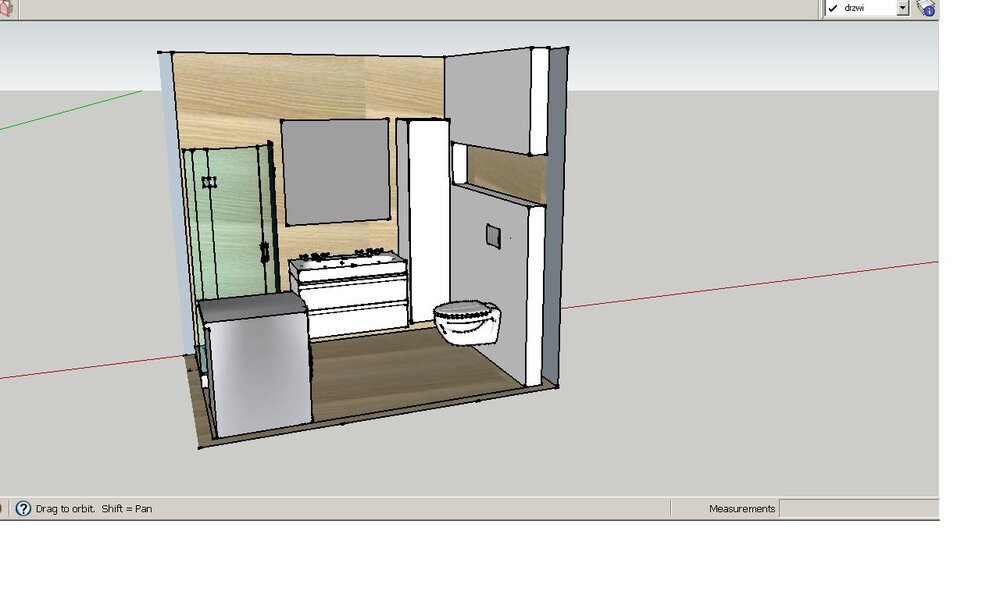1000x606 pixels.
Task: Click the question mark help icon in status bar
Action: (23, 508)
